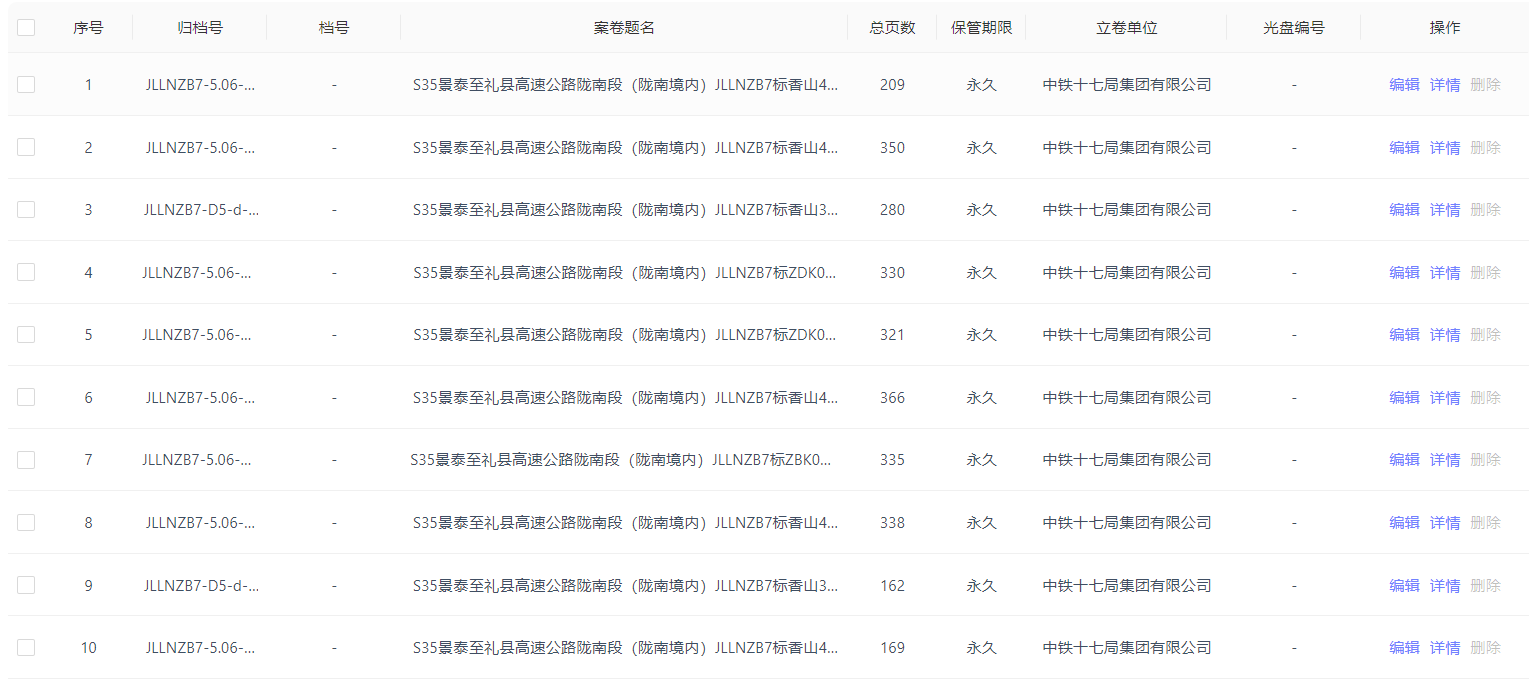Check the checkbox for row 10

pos(26,647)
